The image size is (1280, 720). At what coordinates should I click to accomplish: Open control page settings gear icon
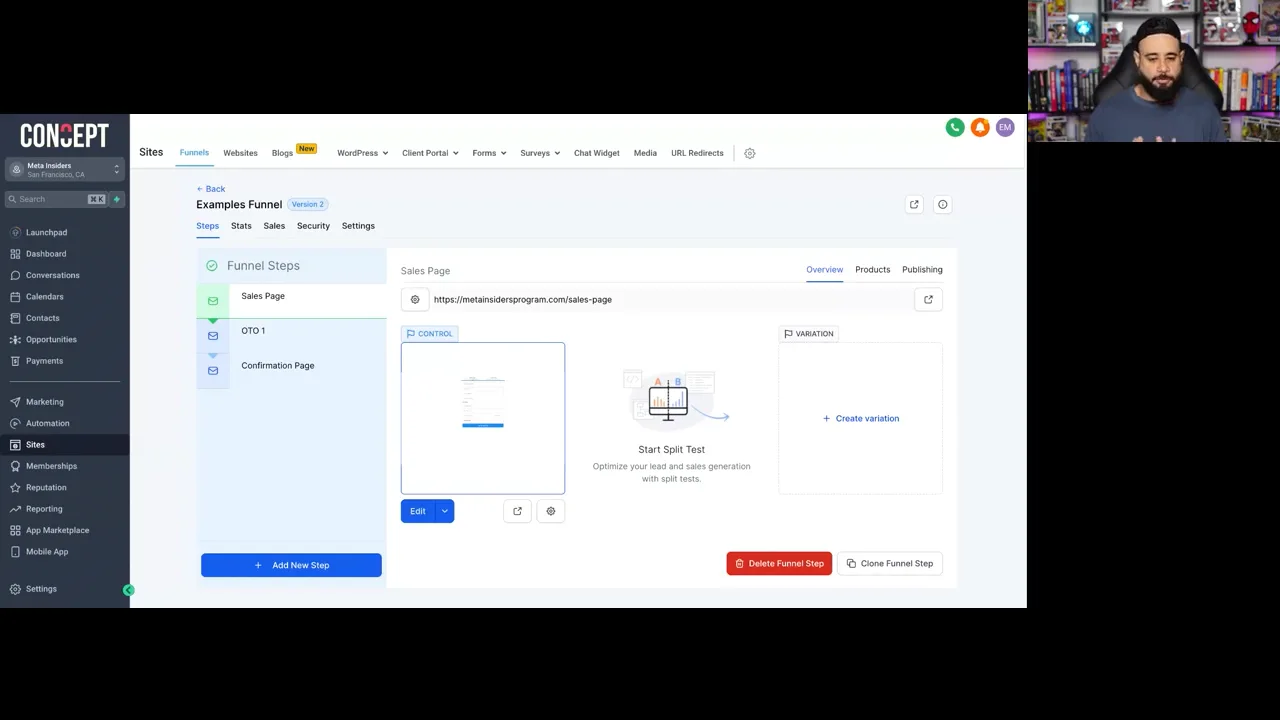click(550, 511)
